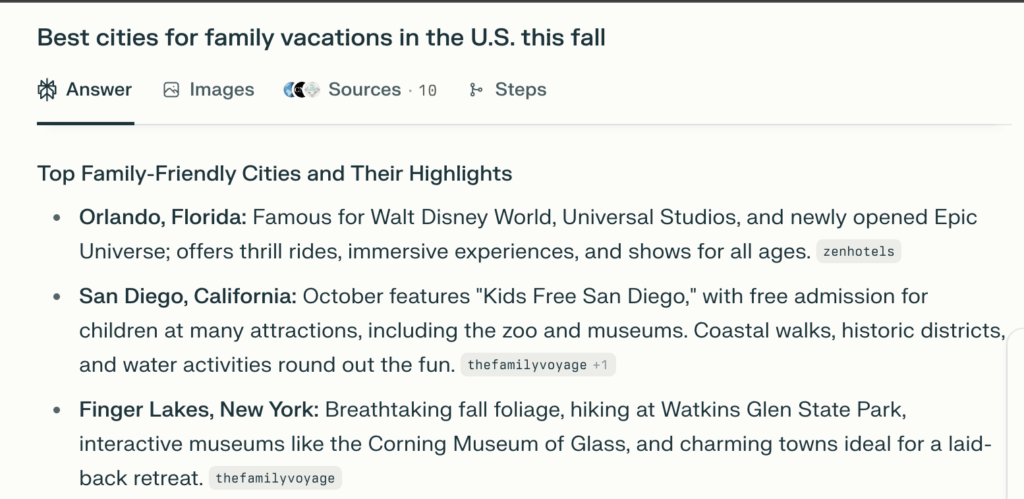The height and width of the screenshot is (499, 1024).
Task: Click the Top Family-Friendly Cities heading
Action: click(x=274, y=174)
